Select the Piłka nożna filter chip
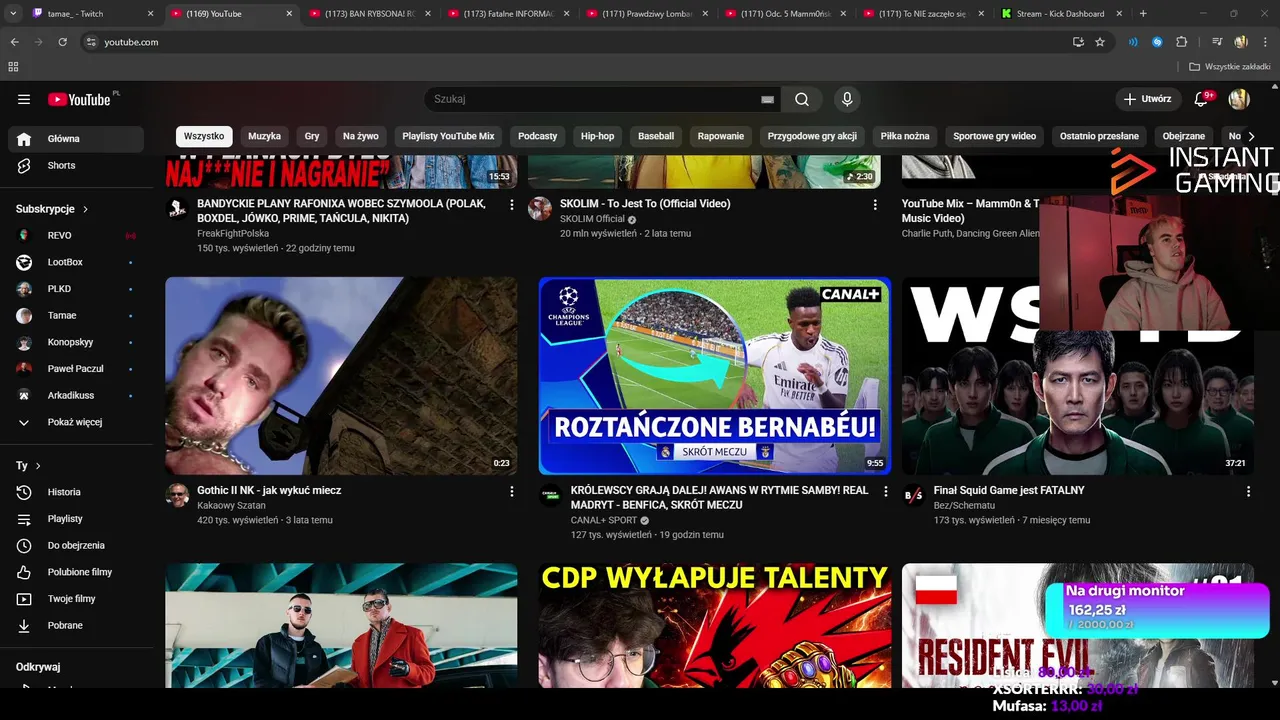This screenshot has height=720, width=1280. coord(905,136)
